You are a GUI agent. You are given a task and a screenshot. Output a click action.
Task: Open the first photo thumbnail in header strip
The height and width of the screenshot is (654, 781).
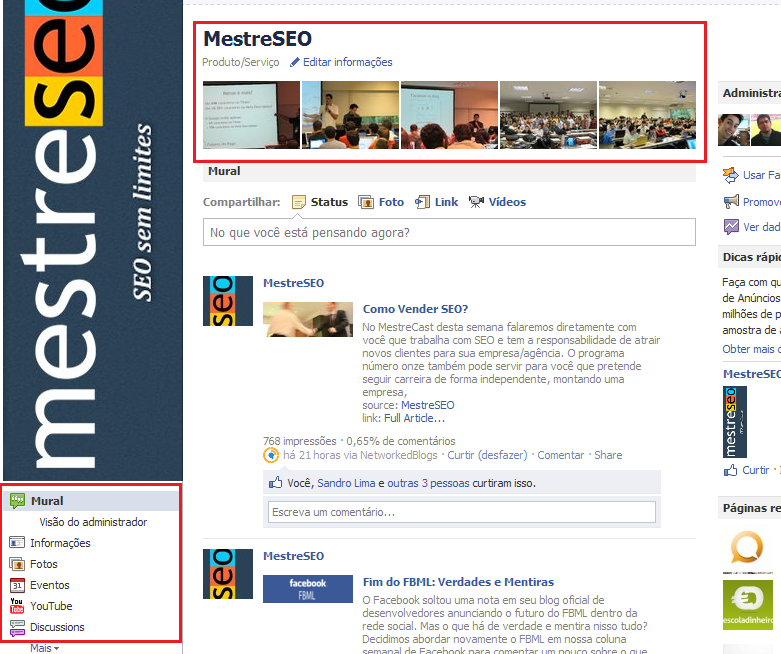click(x=251, y=115)
